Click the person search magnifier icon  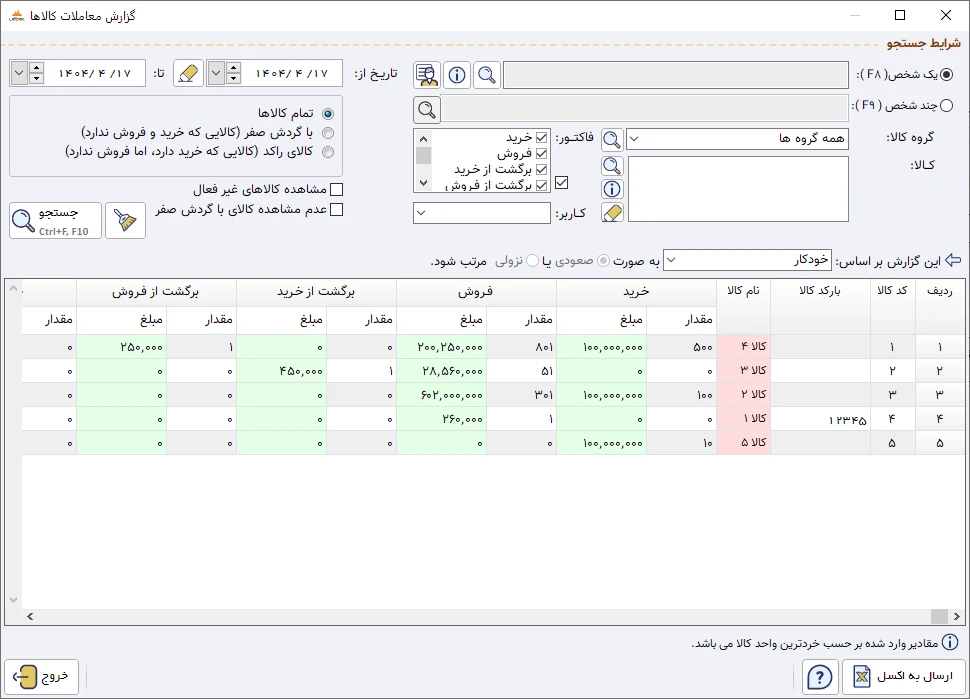click(487, 75)
